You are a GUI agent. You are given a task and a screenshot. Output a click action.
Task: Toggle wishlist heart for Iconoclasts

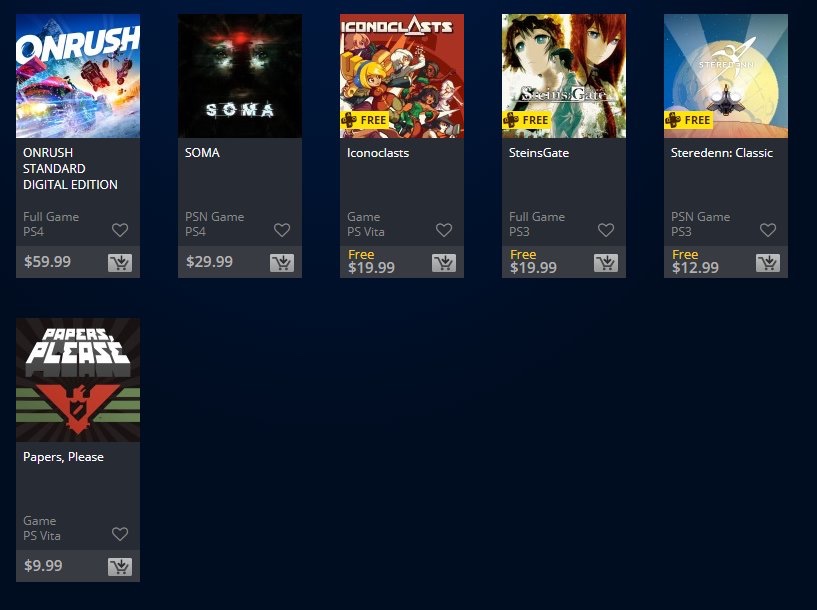444,230
